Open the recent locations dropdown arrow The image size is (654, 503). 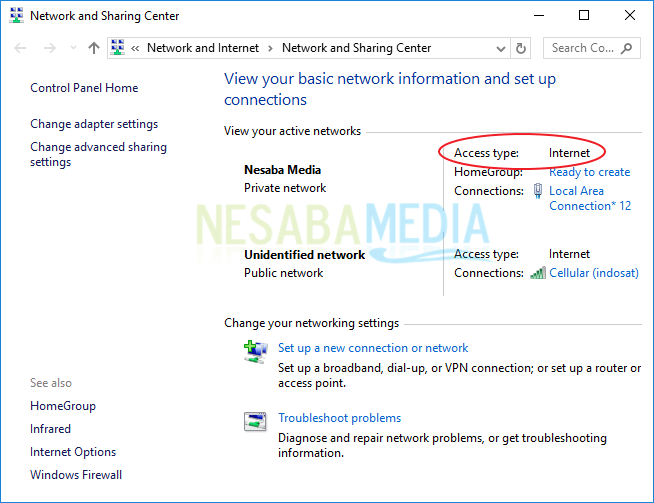click(71, 48)
